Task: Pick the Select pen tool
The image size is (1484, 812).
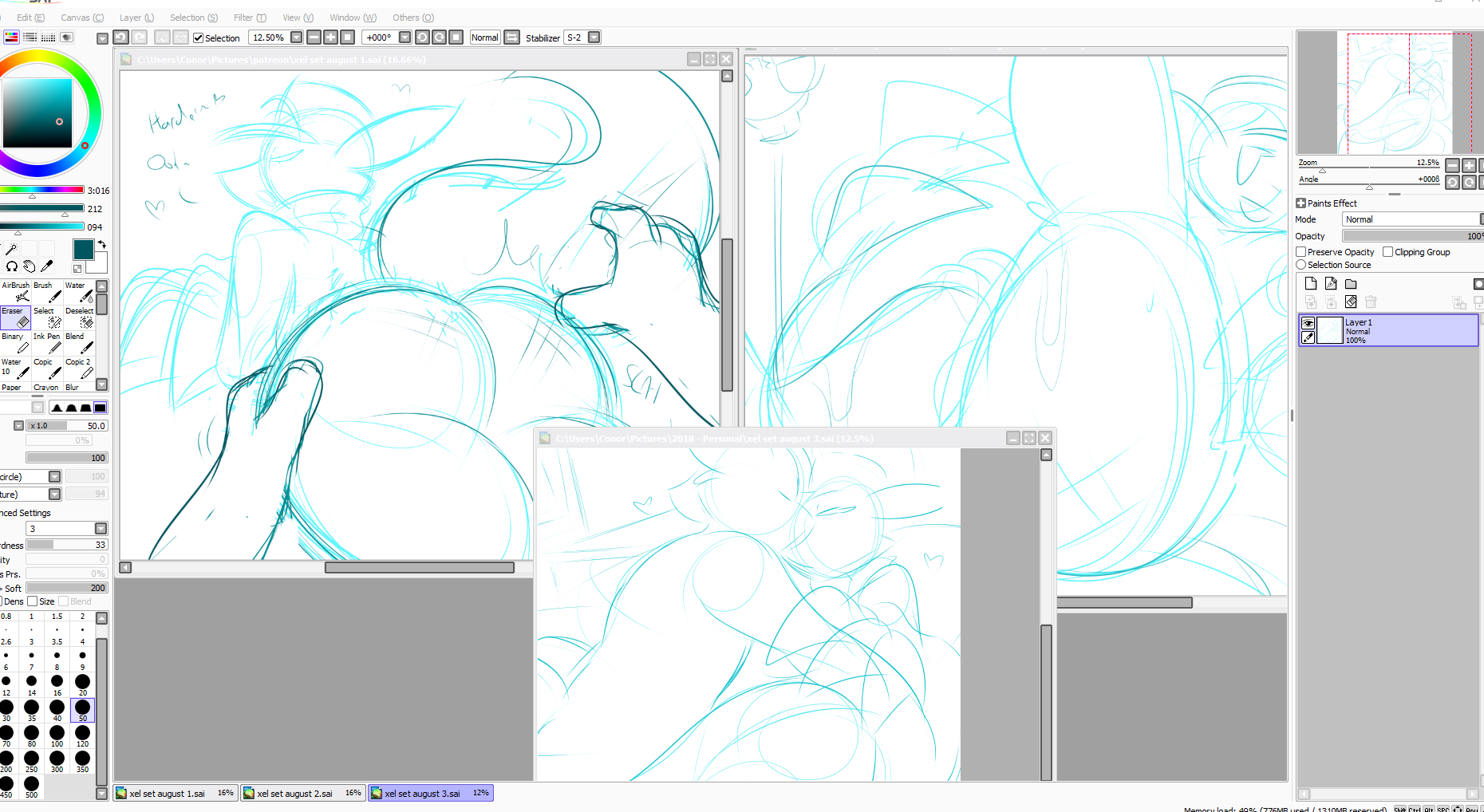Action: 47,317
